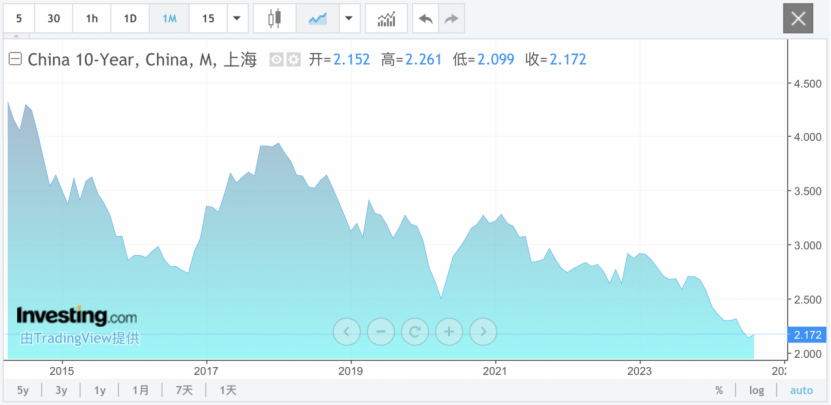Close the chart with the X button
Screen dimensions: 831x405
[x=798, y=19]
